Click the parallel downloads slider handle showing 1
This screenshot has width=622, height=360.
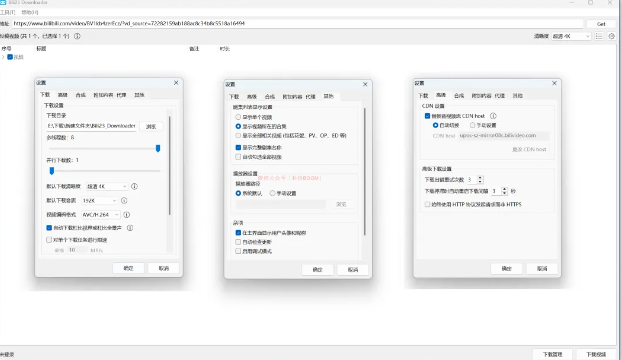(52, 171)
